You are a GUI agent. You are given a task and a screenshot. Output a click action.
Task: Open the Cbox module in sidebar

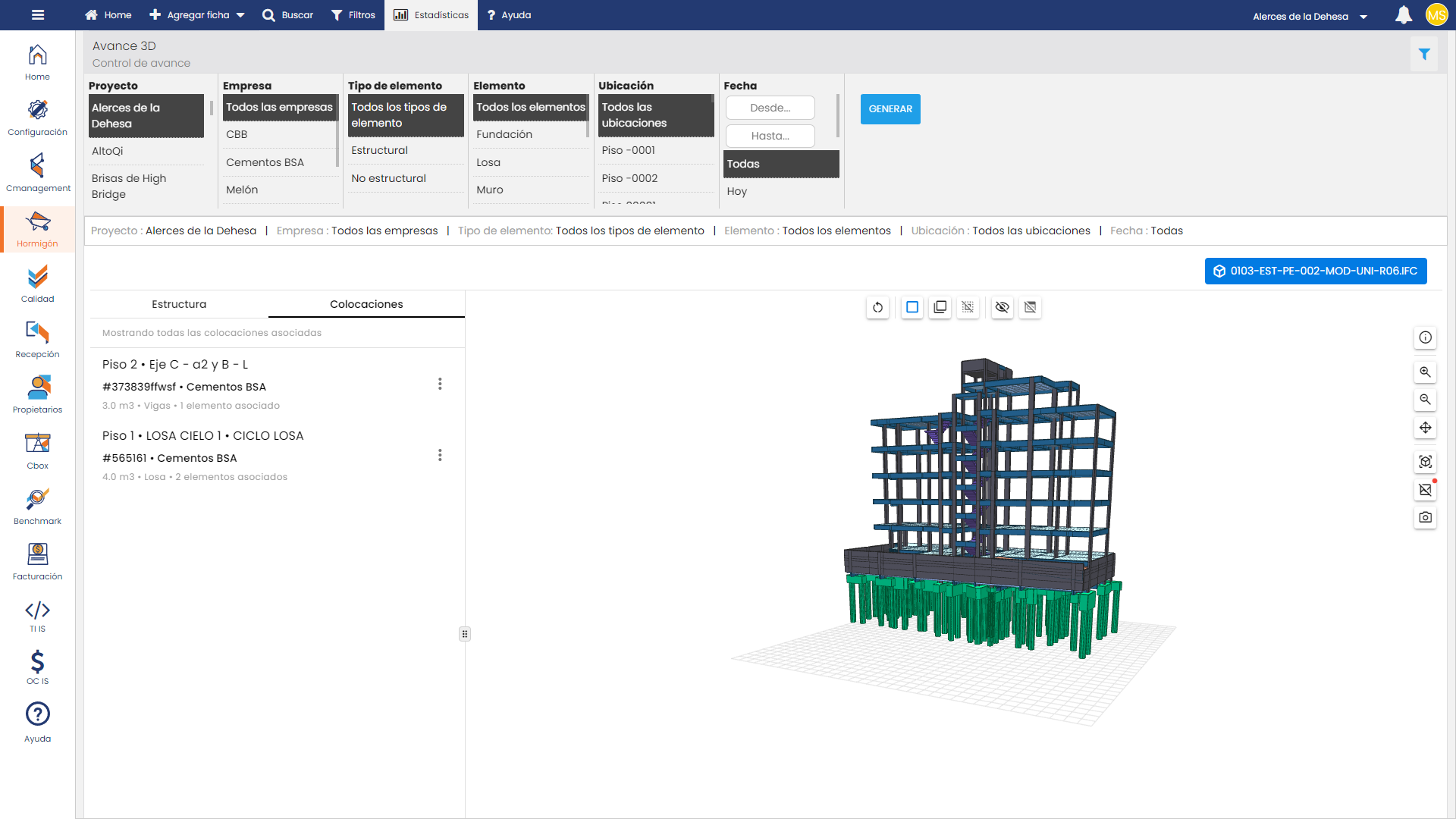click(x=37, y=450)
